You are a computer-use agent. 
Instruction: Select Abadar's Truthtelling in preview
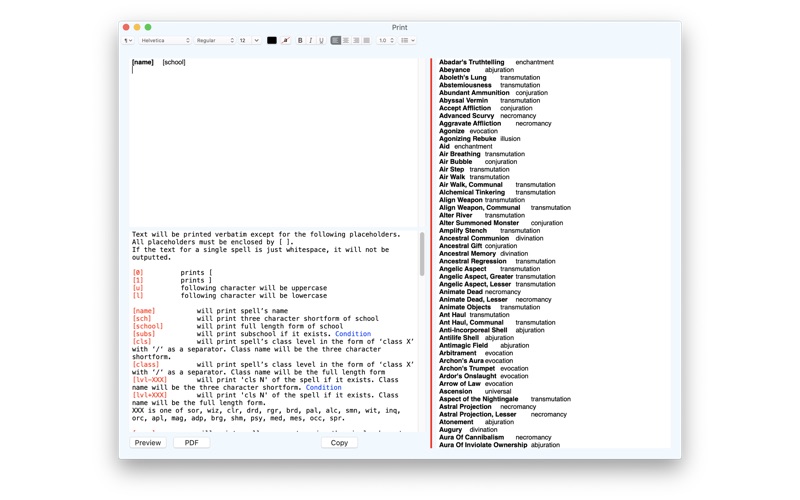(471, 62)
